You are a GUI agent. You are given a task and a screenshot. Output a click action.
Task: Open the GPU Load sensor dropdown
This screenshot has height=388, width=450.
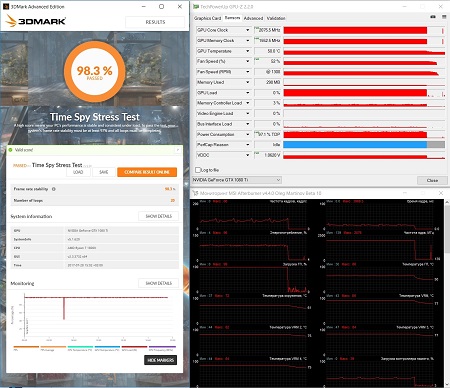247,93
